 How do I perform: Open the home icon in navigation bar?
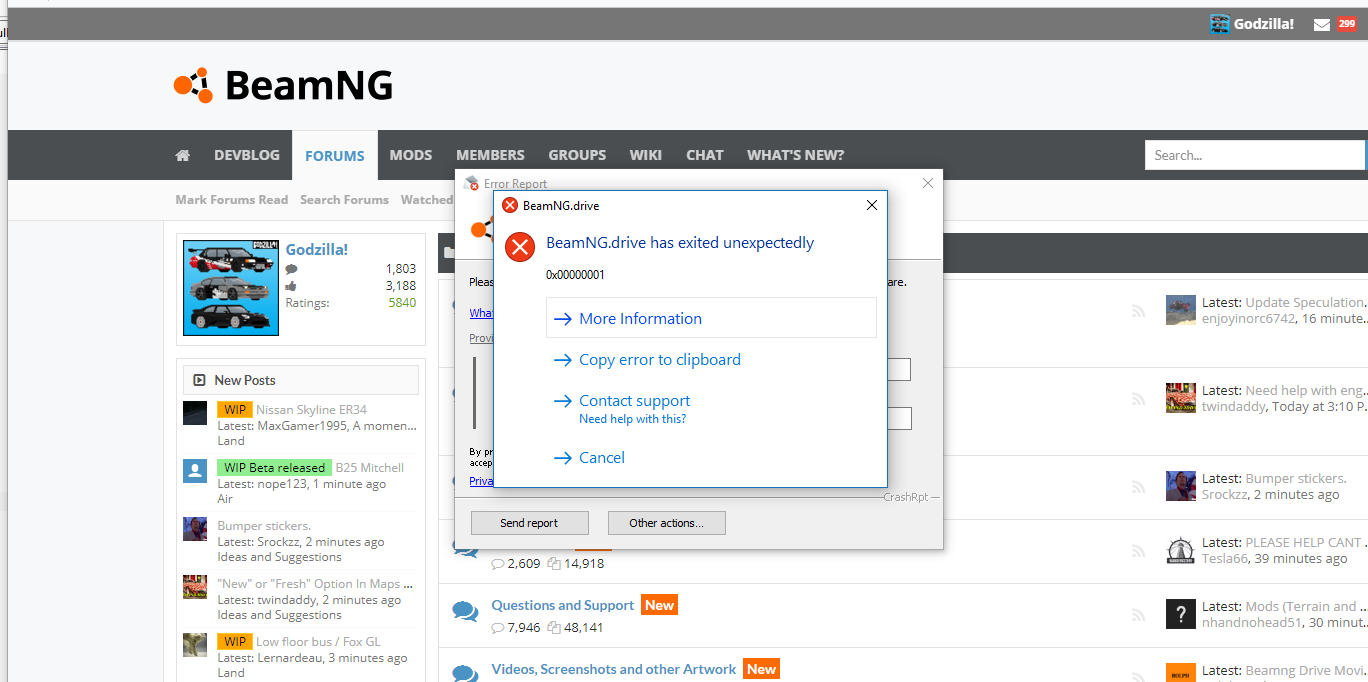click(x=183, y=155)
